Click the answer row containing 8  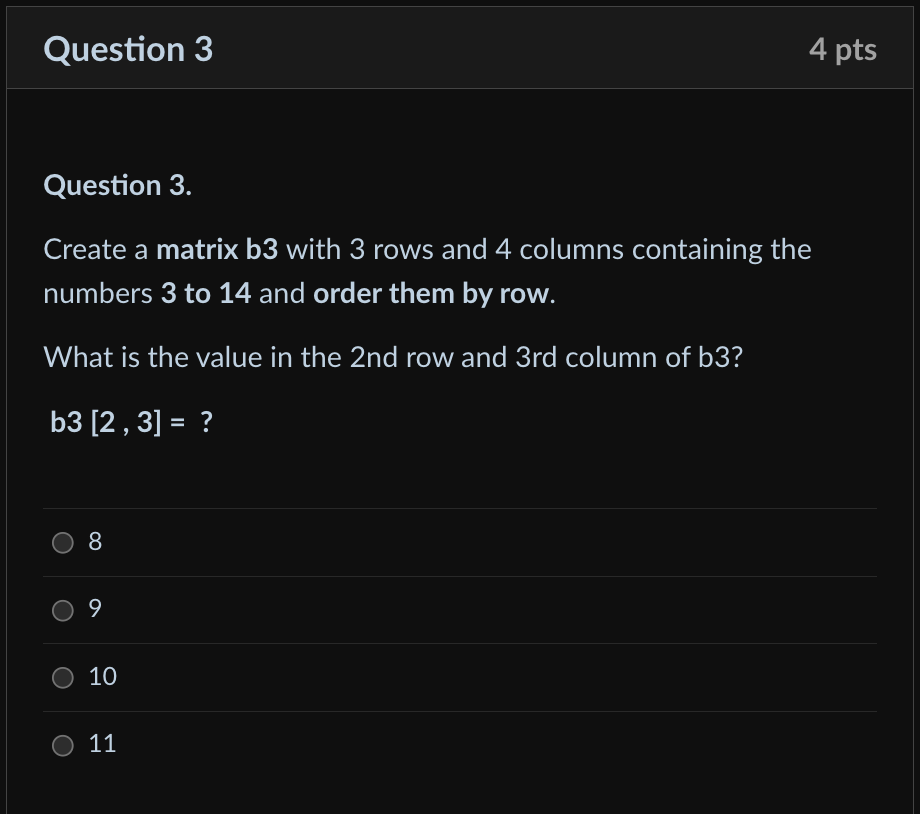pos(460,543)
